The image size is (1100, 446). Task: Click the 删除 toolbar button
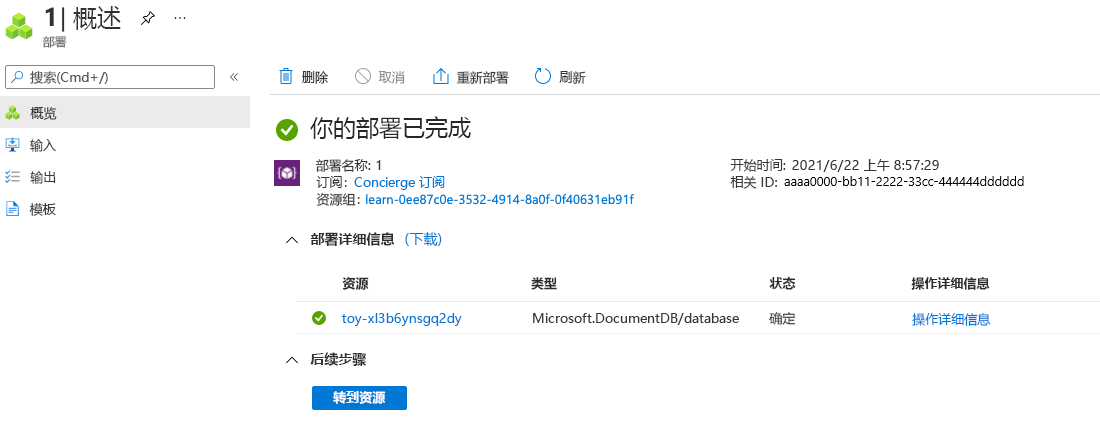(304, 77)
